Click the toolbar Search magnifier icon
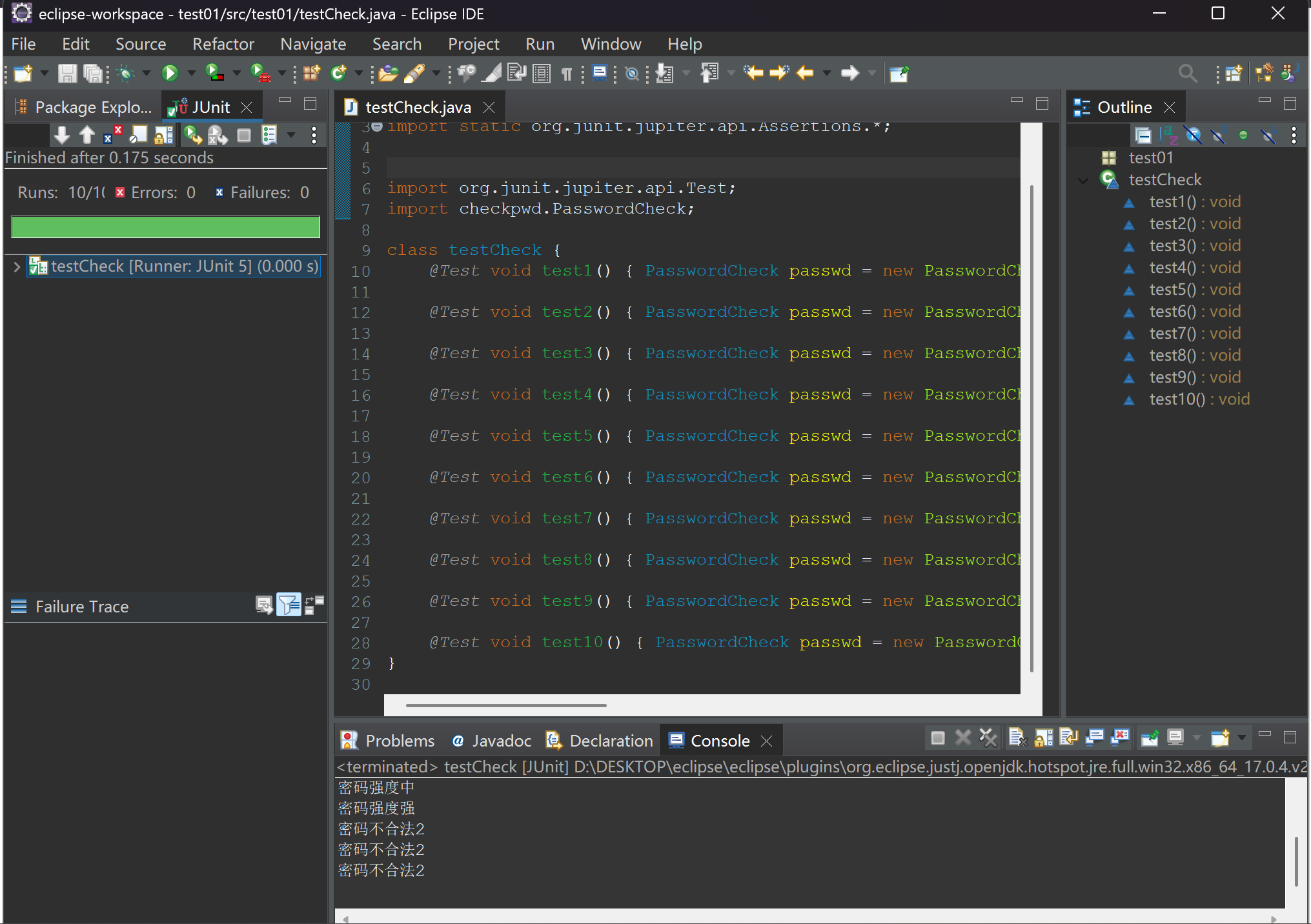Viewport: 1311px width, 924px height. click(1187, 74)
